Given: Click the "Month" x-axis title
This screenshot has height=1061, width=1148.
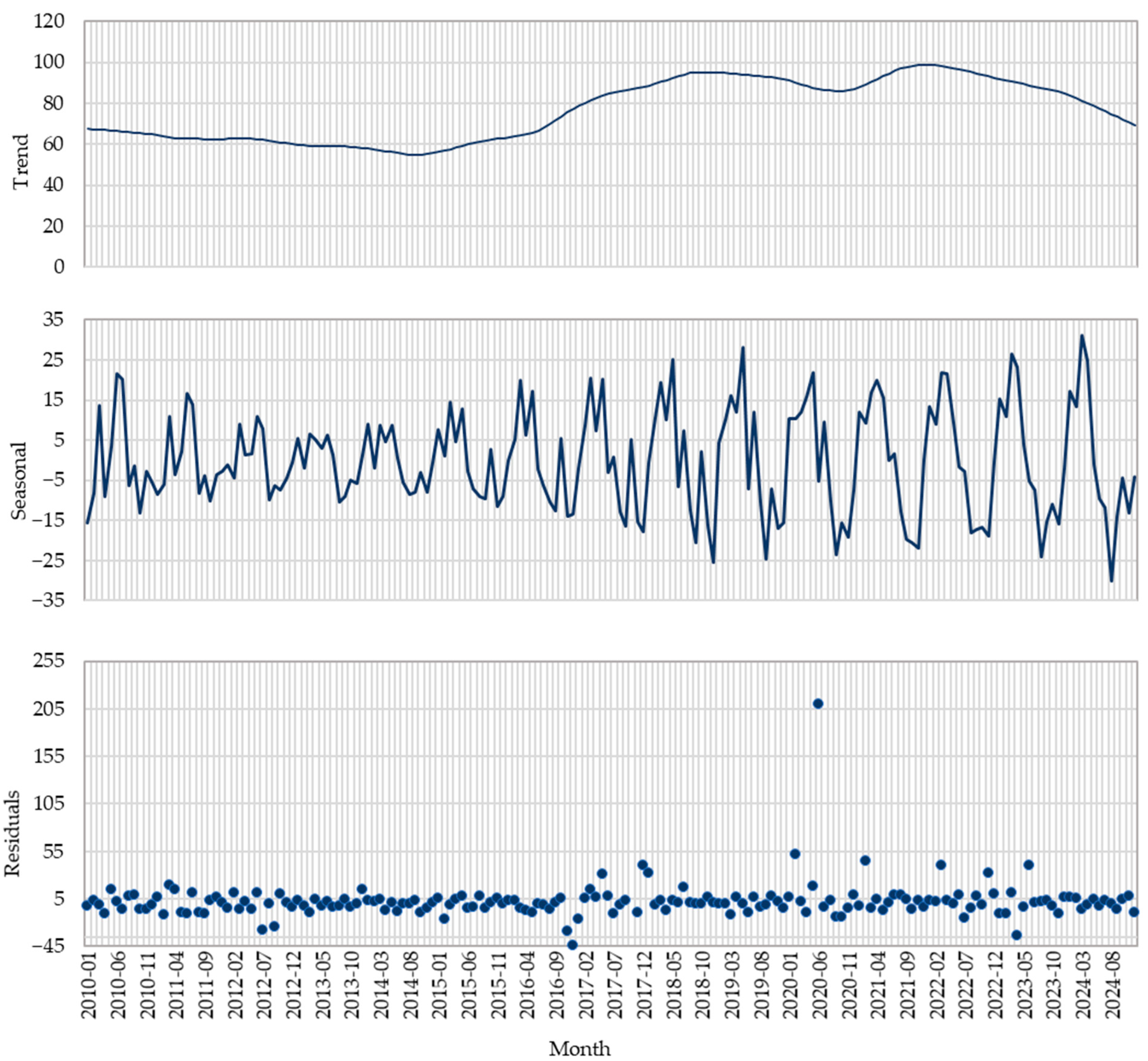Looking at the screenshot, I should point(579,1049).
